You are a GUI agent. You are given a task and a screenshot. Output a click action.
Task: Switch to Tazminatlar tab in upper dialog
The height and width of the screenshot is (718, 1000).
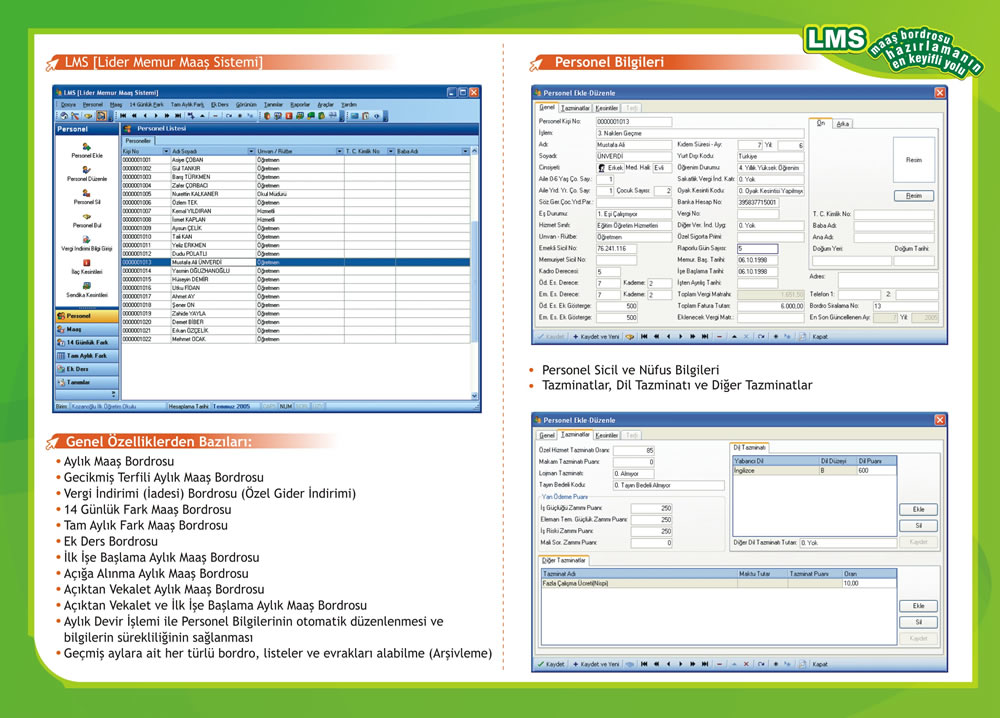tap(575, 108)
